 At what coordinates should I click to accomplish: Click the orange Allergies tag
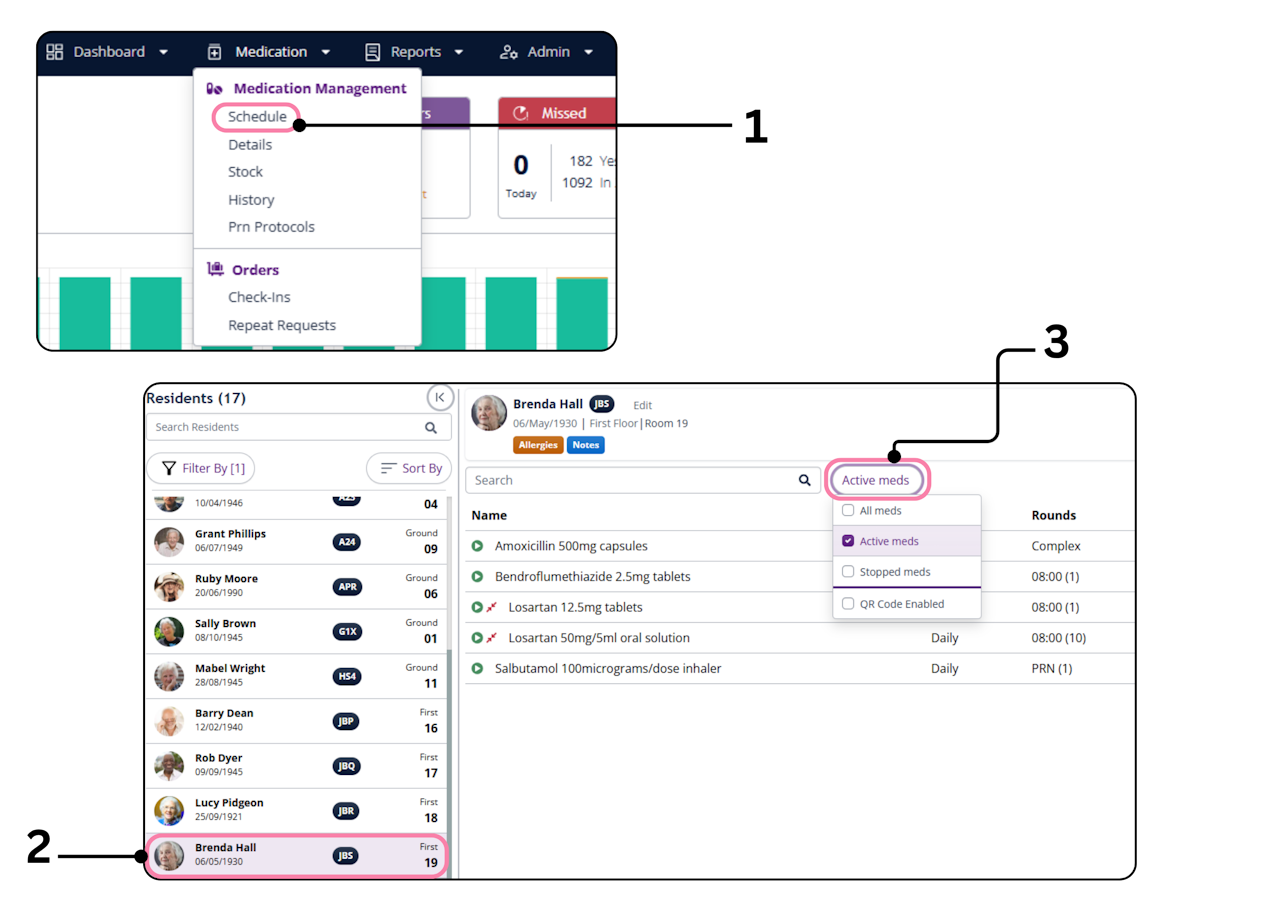tap(538, 445)
